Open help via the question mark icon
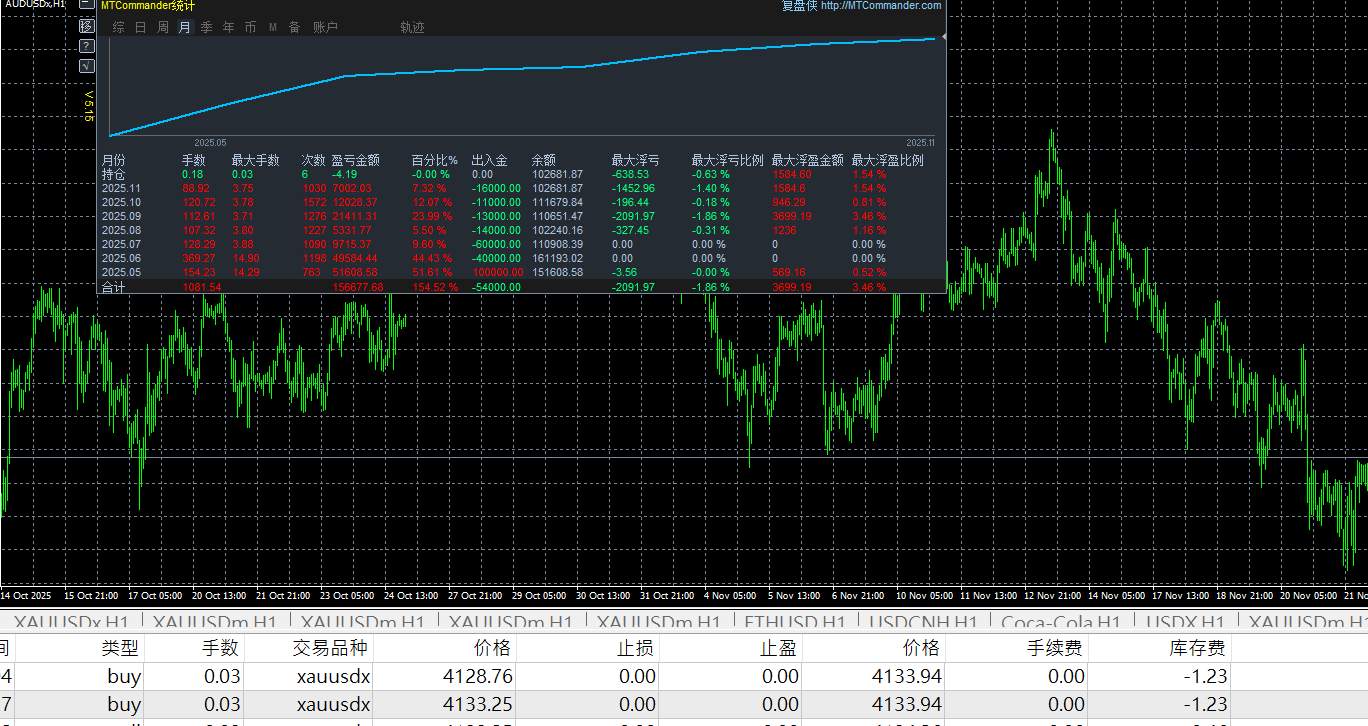 point(87,46)
